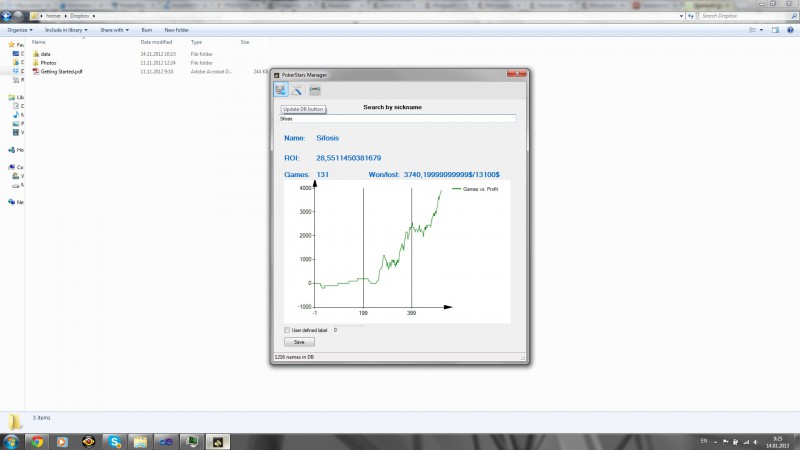Open Skype from the taskbar
The height and width of the screenshot is (450, 800).
(x=114, y=442)
